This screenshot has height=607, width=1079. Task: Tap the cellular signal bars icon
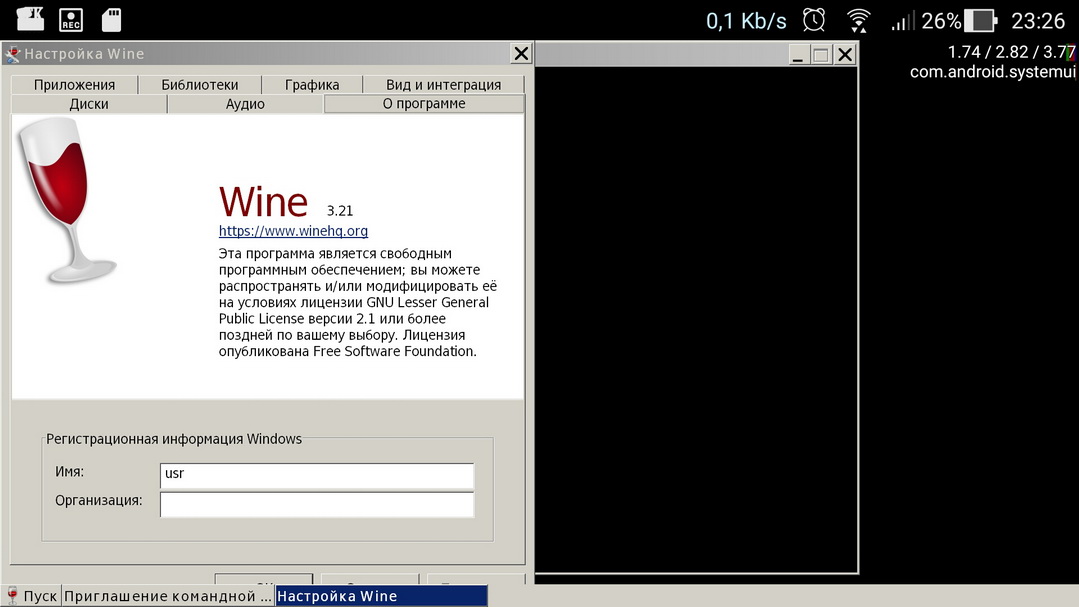click(x=902, y=21)
